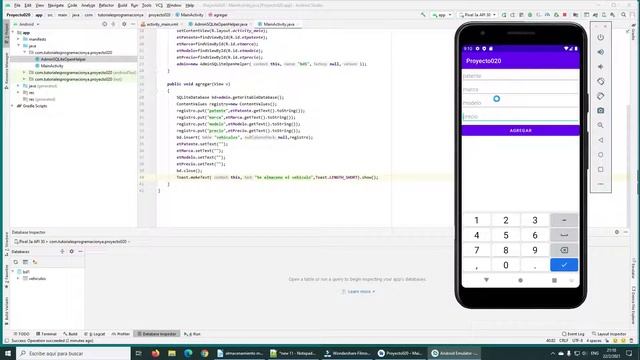Click the patente input field in the emulator
Viewport: 640px width, 360px height.
point(520,76)
